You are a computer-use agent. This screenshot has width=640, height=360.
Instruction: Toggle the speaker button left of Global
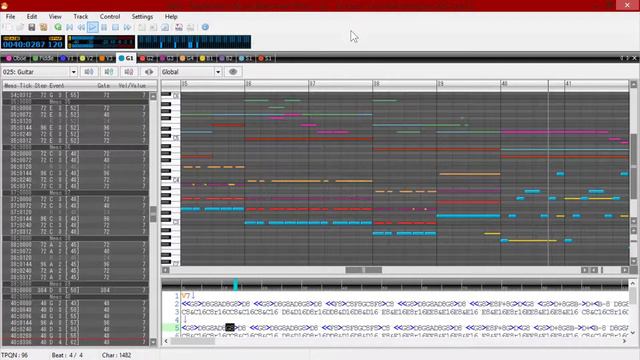click(x=149, y=72)
